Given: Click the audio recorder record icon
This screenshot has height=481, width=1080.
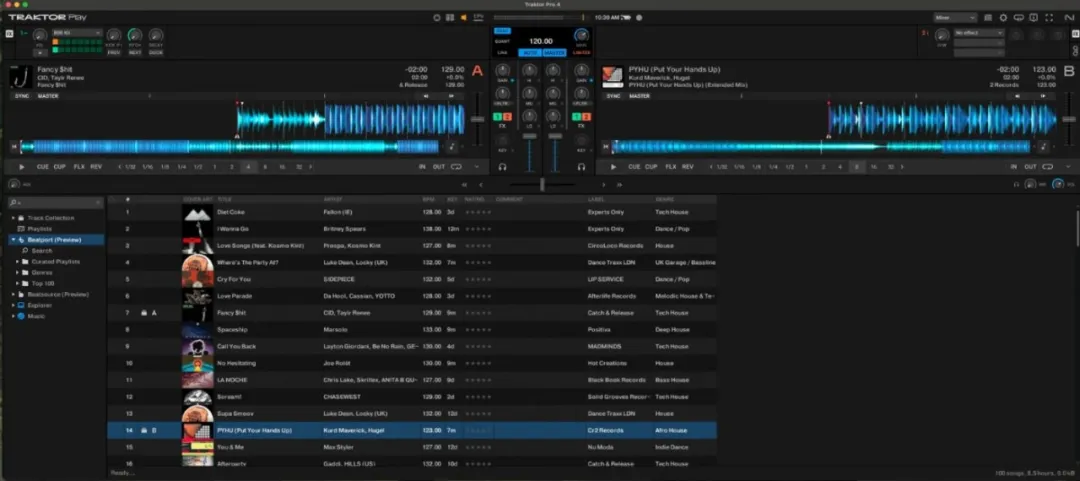Looking at the screenshot, I should [638, 17].
